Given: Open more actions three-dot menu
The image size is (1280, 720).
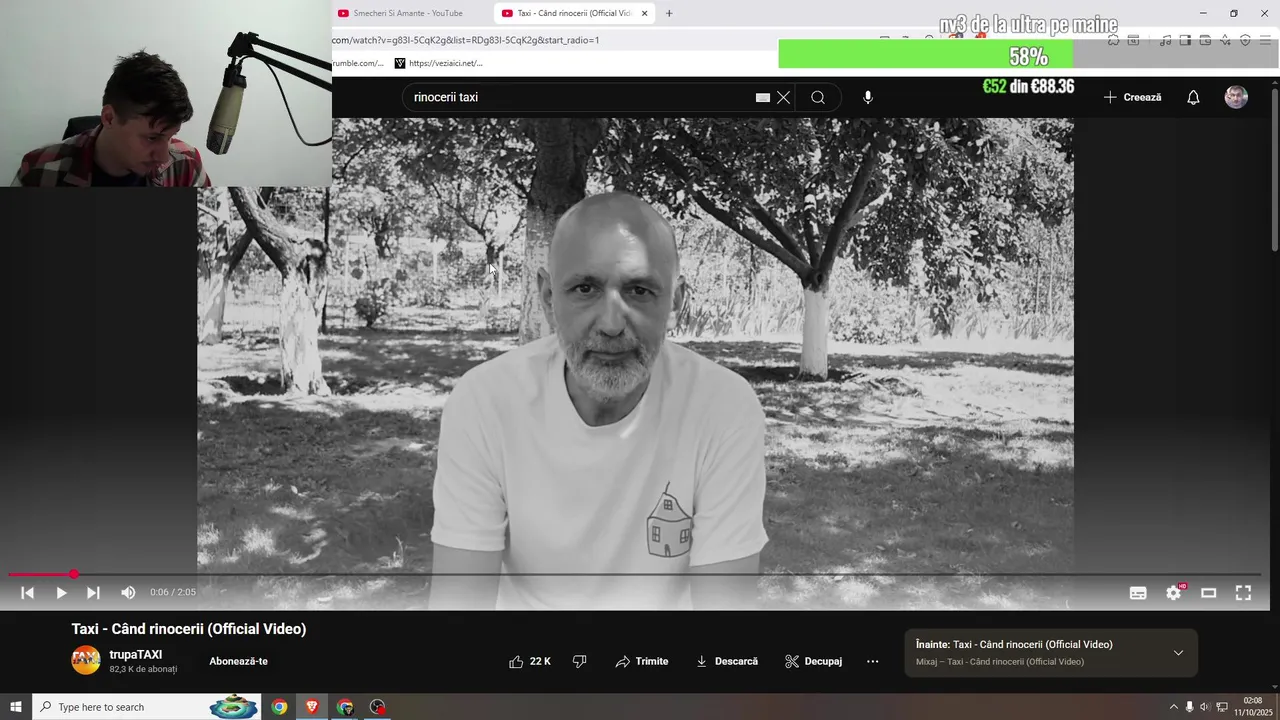Looking at the screenshot, I should pos(872,661).
